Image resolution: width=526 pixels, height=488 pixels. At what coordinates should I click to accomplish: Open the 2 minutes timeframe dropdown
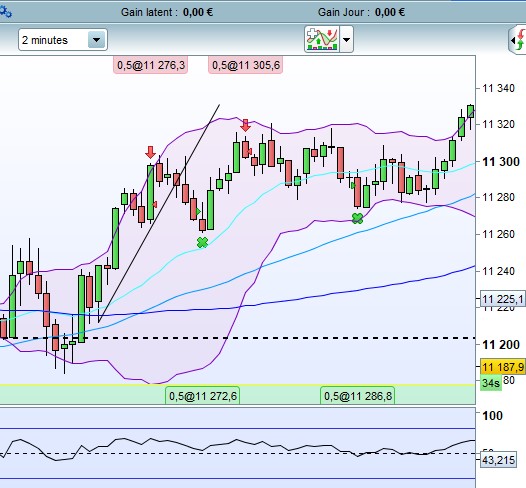[x=63, y=40]
